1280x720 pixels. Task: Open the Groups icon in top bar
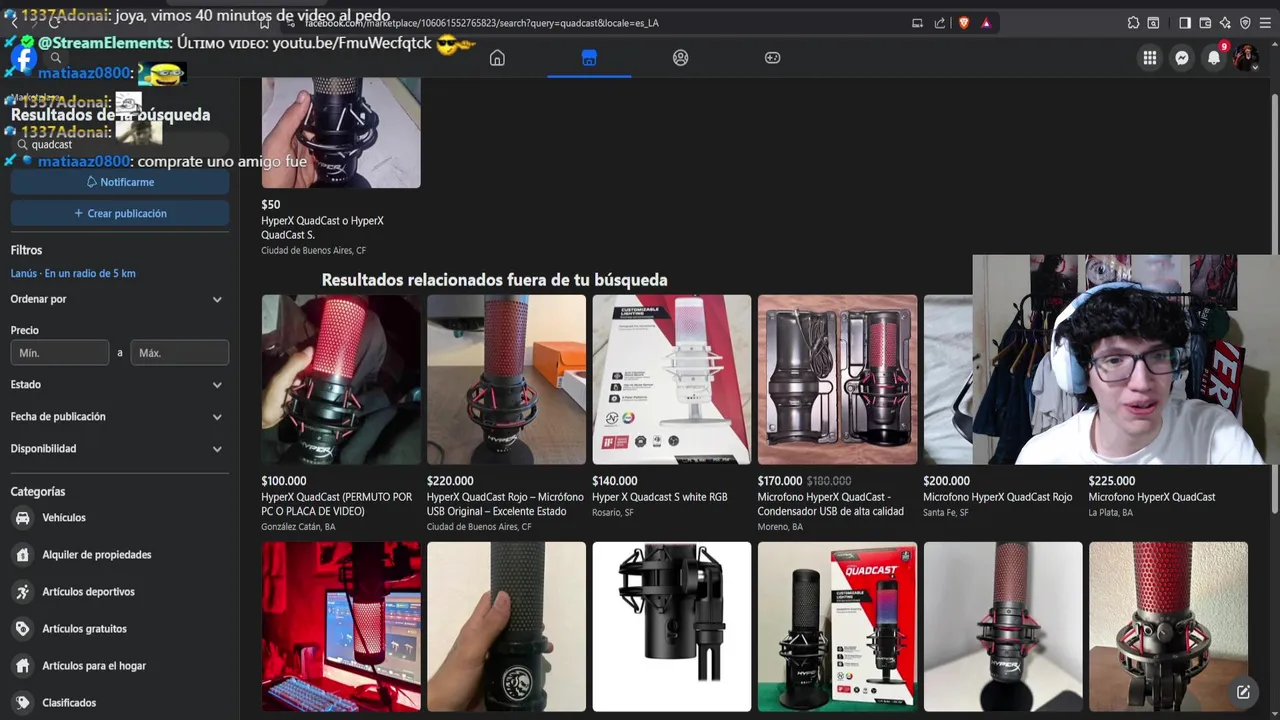681,58
